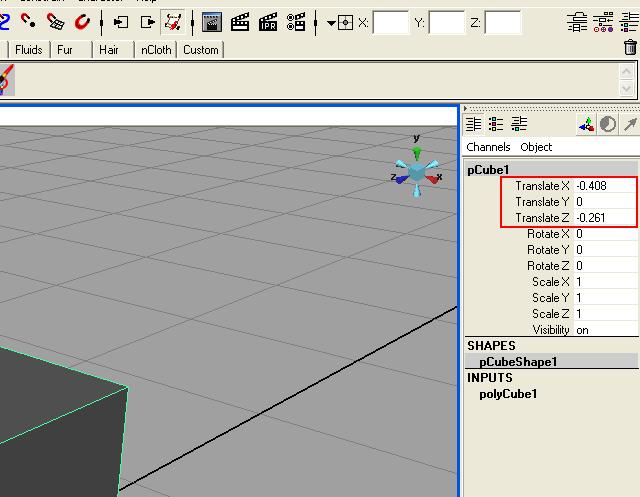This screenshot has width=640, height=497.
Task: Open the render view clapperboard icon
Action: point(212,22)
